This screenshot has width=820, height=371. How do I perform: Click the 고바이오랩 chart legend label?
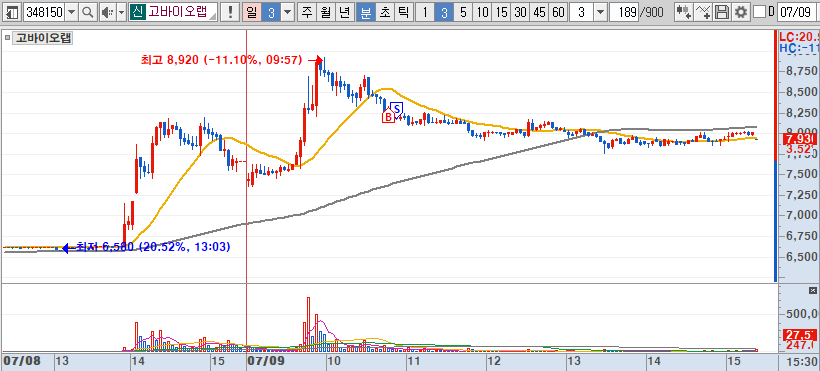tap(43, 38)
